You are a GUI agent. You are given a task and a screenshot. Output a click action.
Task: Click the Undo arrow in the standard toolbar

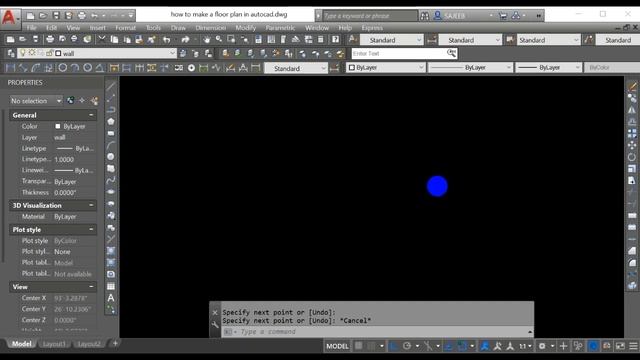pos(167,40)
